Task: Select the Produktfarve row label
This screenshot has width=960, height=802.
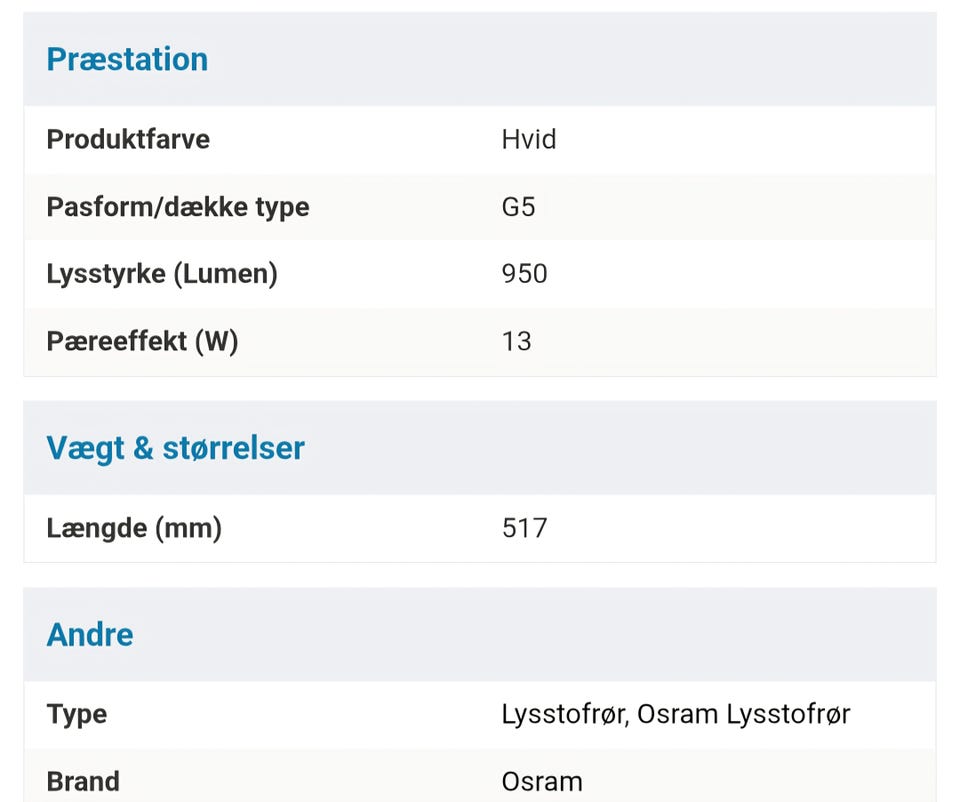Action: click(x=128, y=139)
